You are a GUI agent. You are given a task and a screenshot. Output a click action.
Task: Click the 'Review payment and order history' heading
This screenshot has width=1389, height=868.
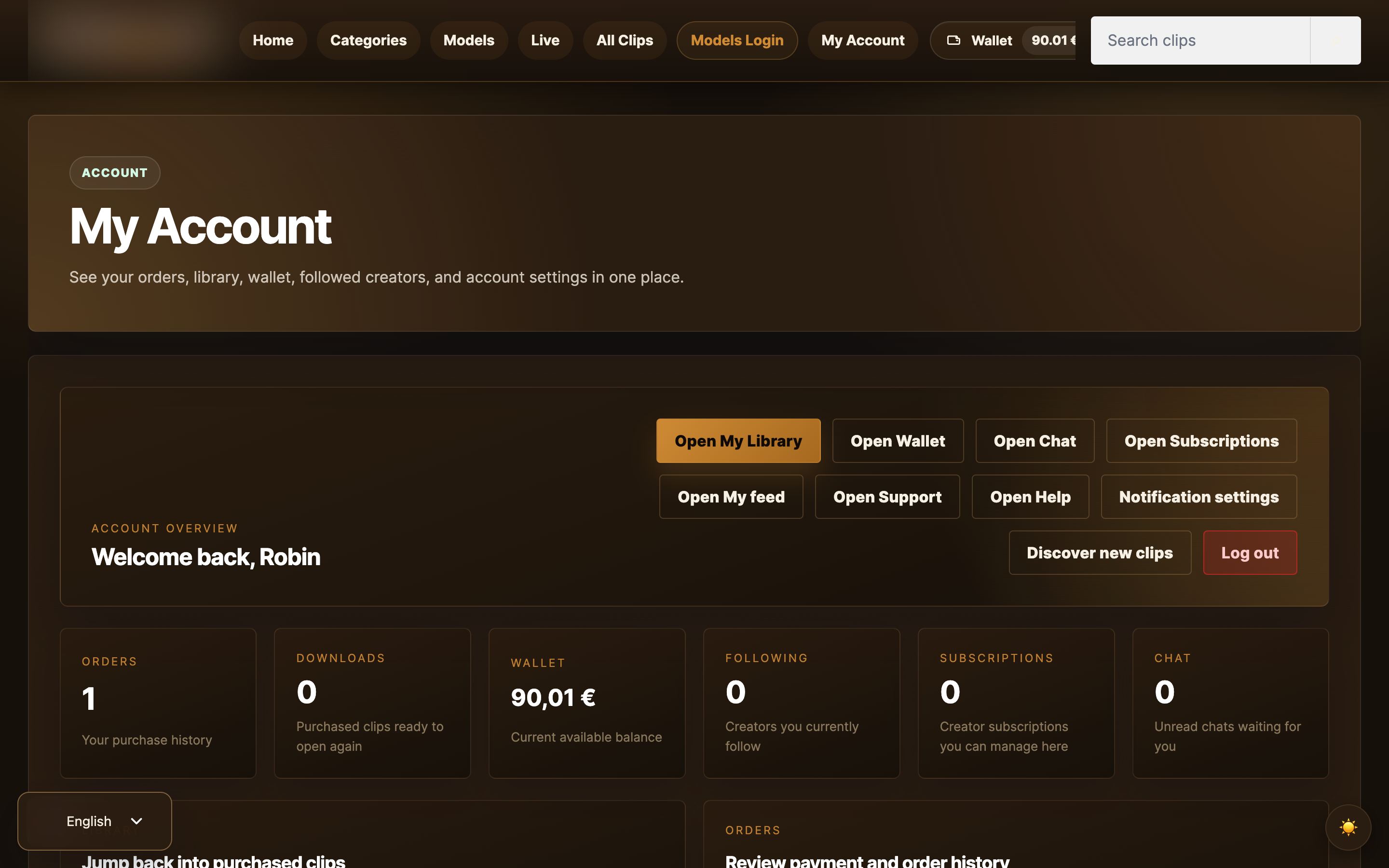click(867, 861)
